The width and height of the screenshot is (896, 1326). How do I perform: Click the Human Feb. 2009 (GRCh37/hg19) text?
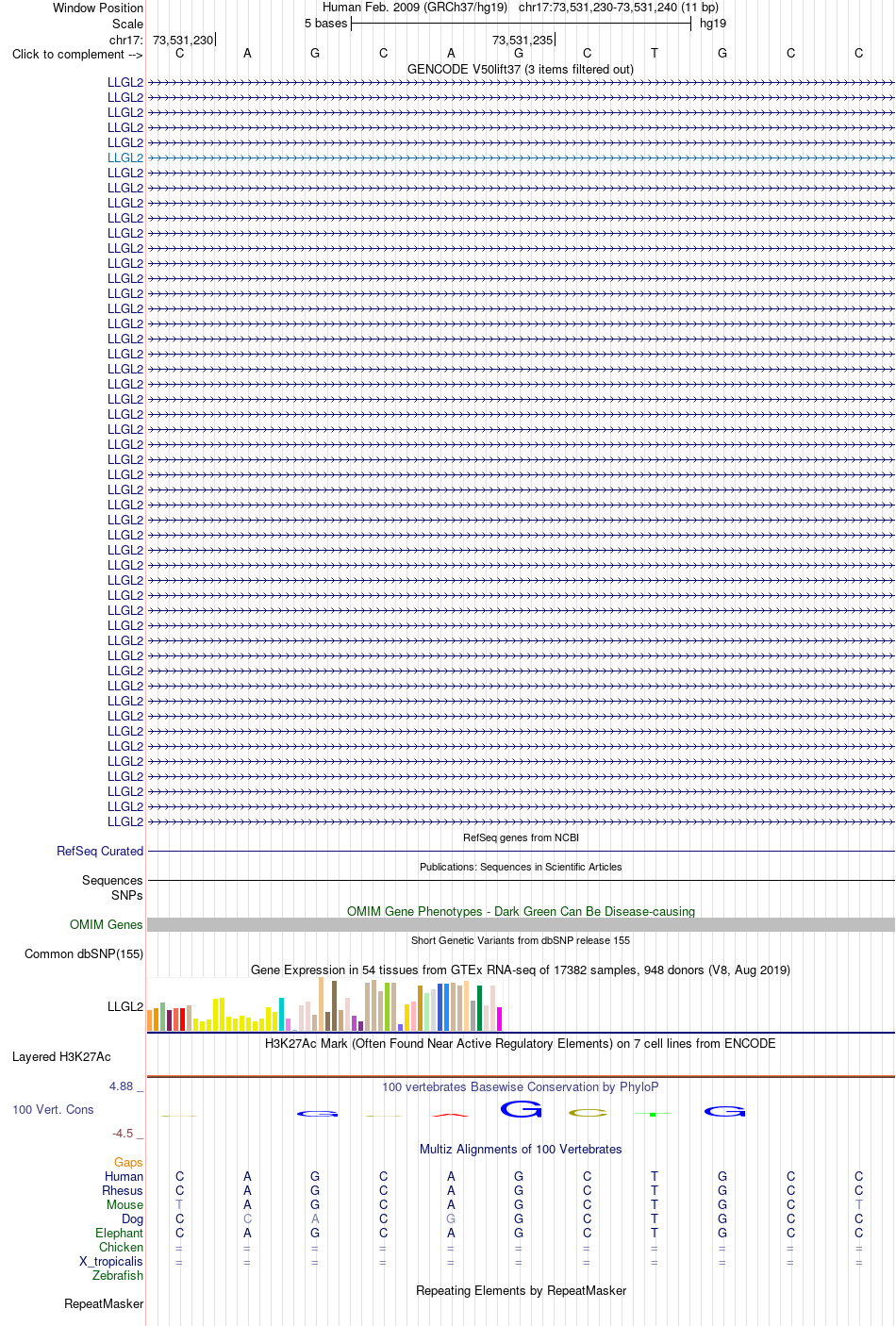click(x=415, y=8)
